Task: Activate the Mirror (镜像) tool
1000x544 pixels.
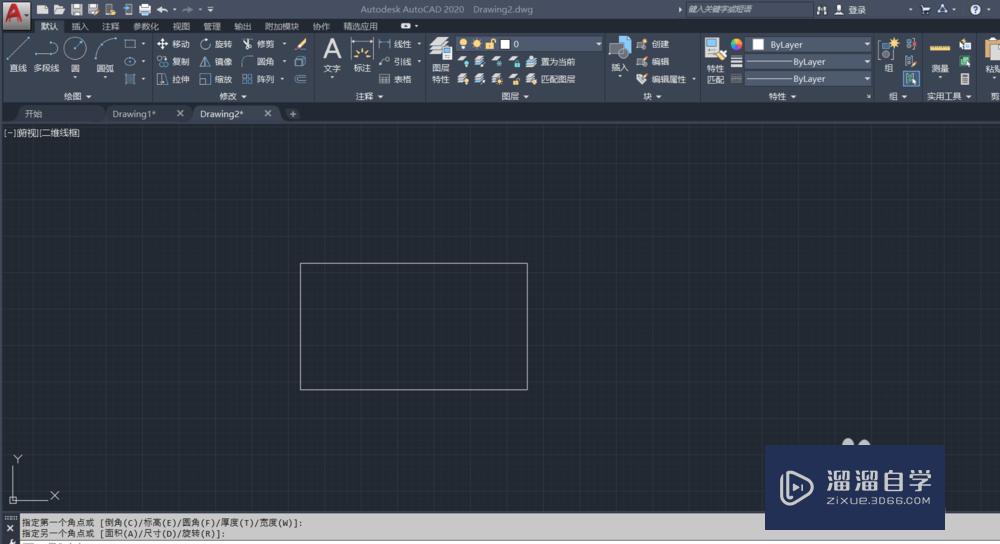Action: [216, 61]
